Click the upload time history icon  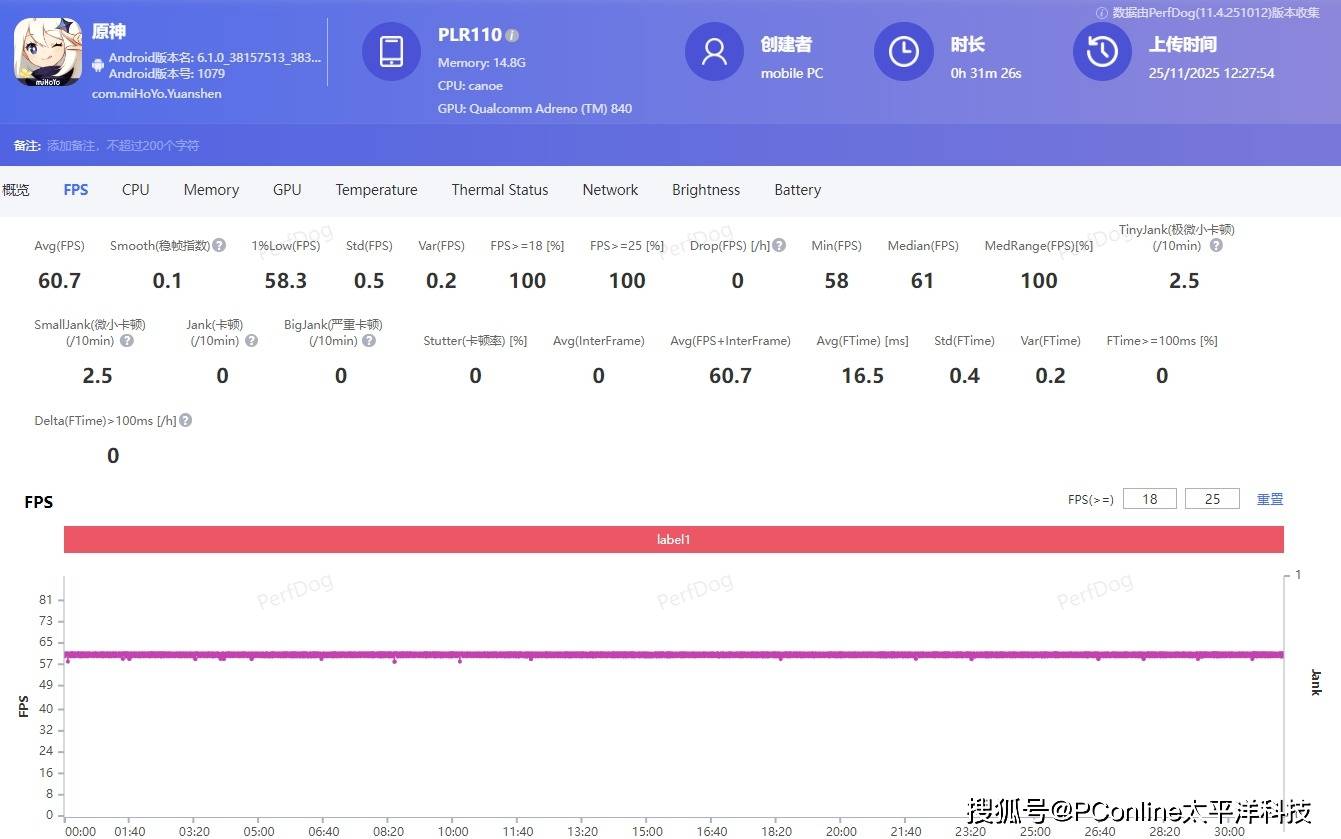1102,51
